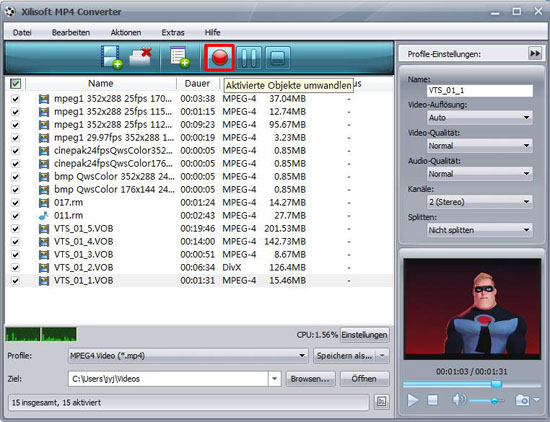The height and width of the screenshot is (422, 550).
Task: Play the preview video
Action: tap(413, 400)
